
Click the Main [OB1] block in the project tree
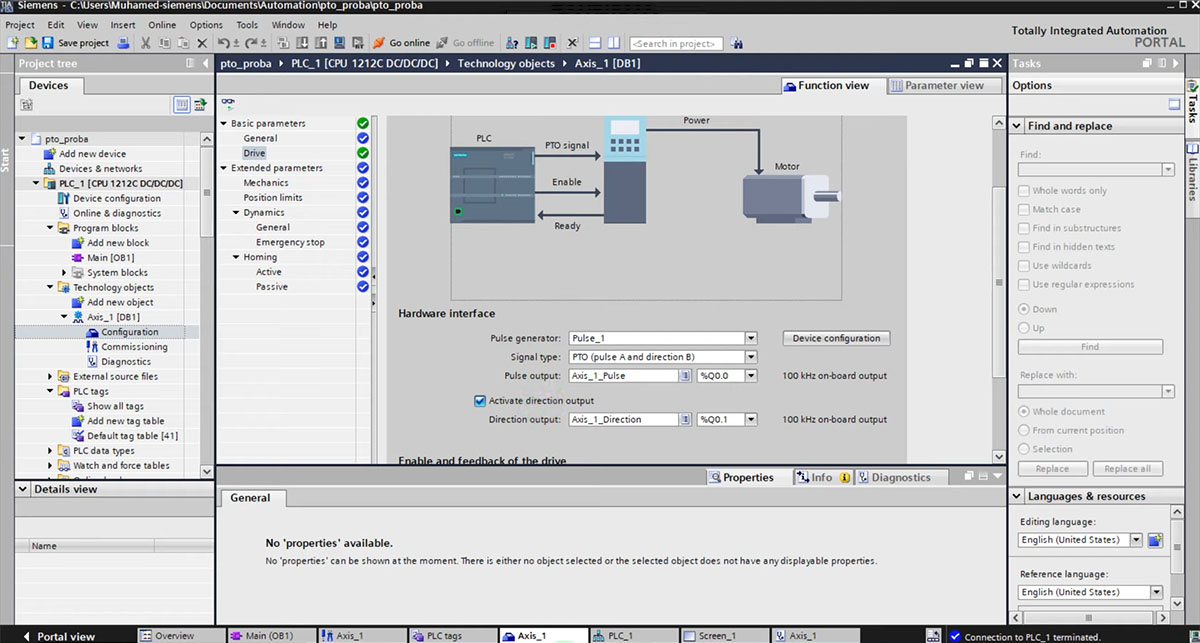click(110, 258)
